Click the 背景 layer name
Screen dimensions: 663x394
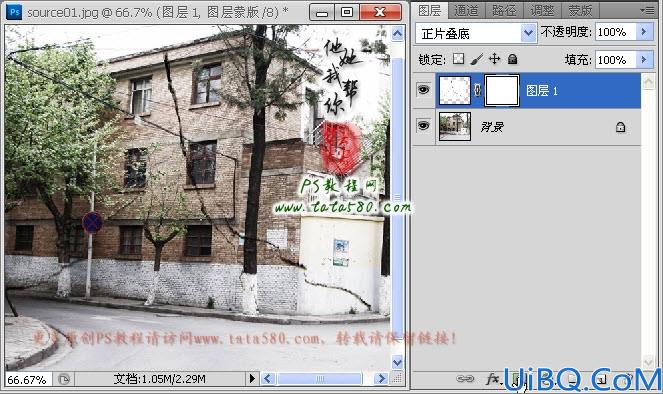tap(492, 126)
